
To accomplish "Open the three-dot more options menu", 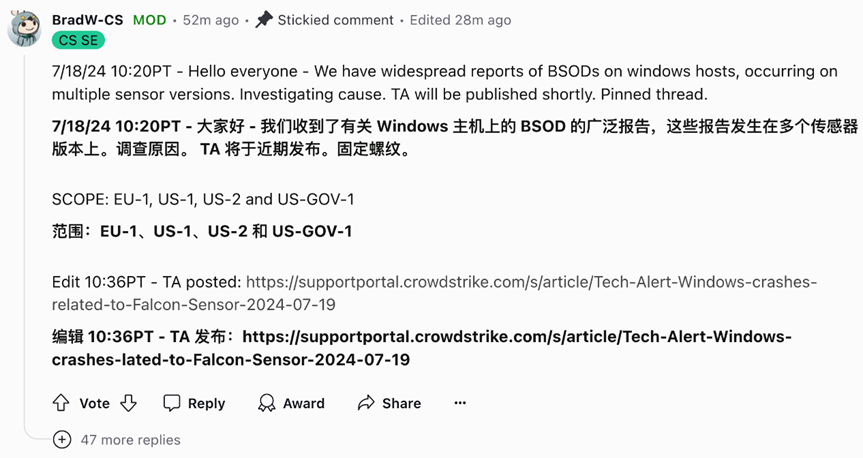I will point(460,403).
